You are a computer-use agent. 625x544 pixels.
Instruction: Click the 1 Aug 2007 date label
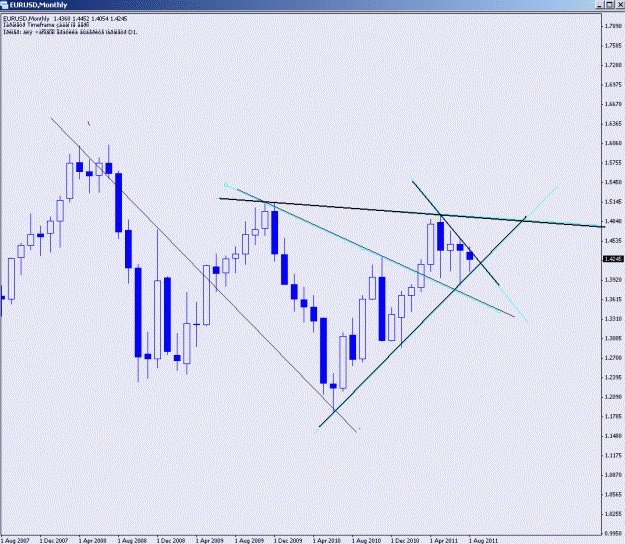pyautogui.click(x=15, y=541)
